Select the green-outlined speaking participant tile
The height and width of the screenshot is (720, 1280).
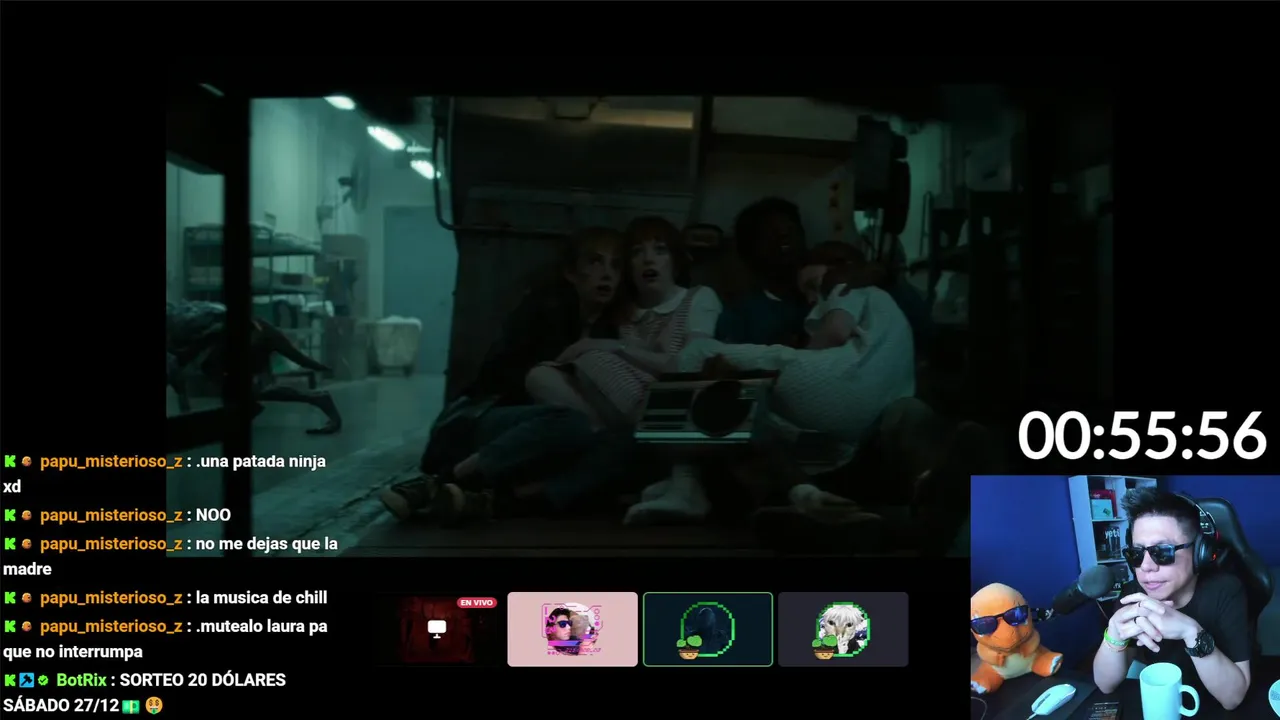(x=708, y=629)
